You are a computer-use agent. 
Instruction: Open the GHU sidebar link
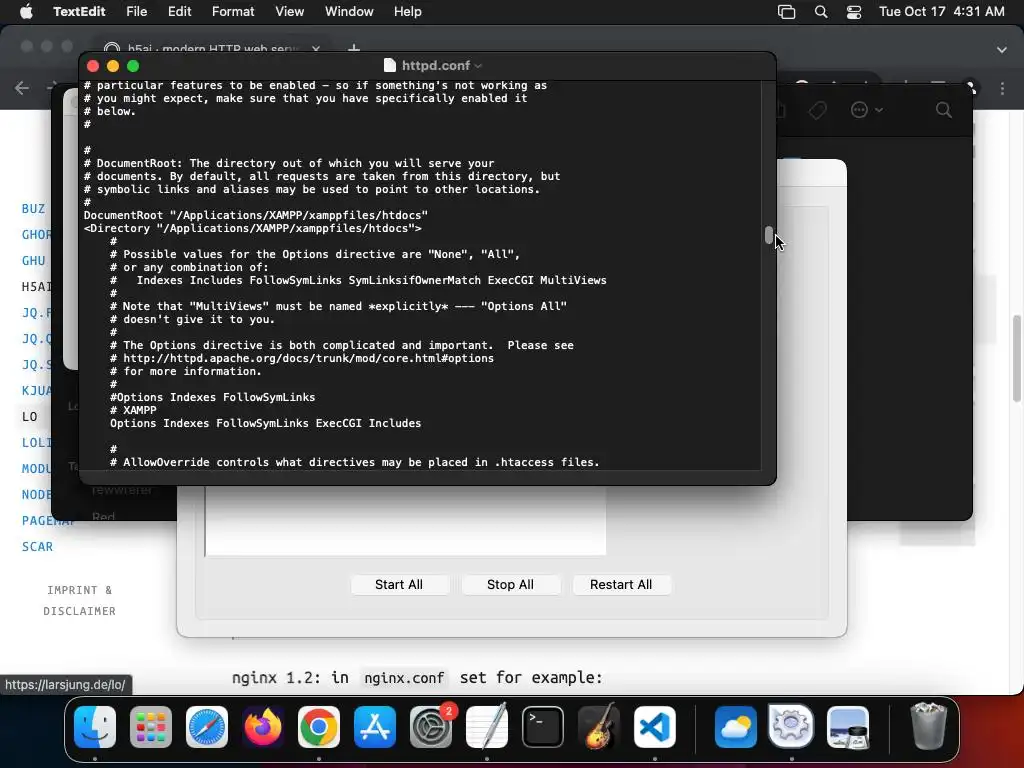(x=33, y=261)
